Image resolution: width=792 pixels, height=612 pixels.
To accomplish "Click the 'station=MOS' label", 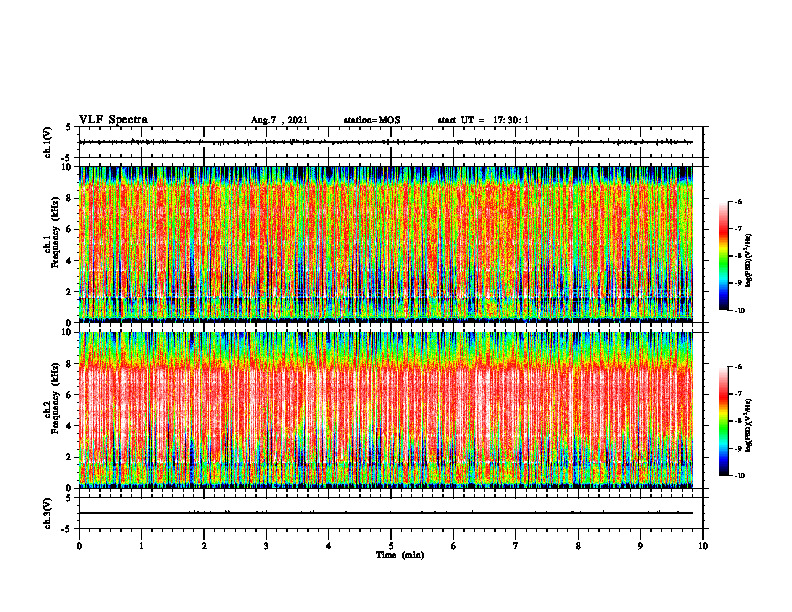I will point(372,120).
